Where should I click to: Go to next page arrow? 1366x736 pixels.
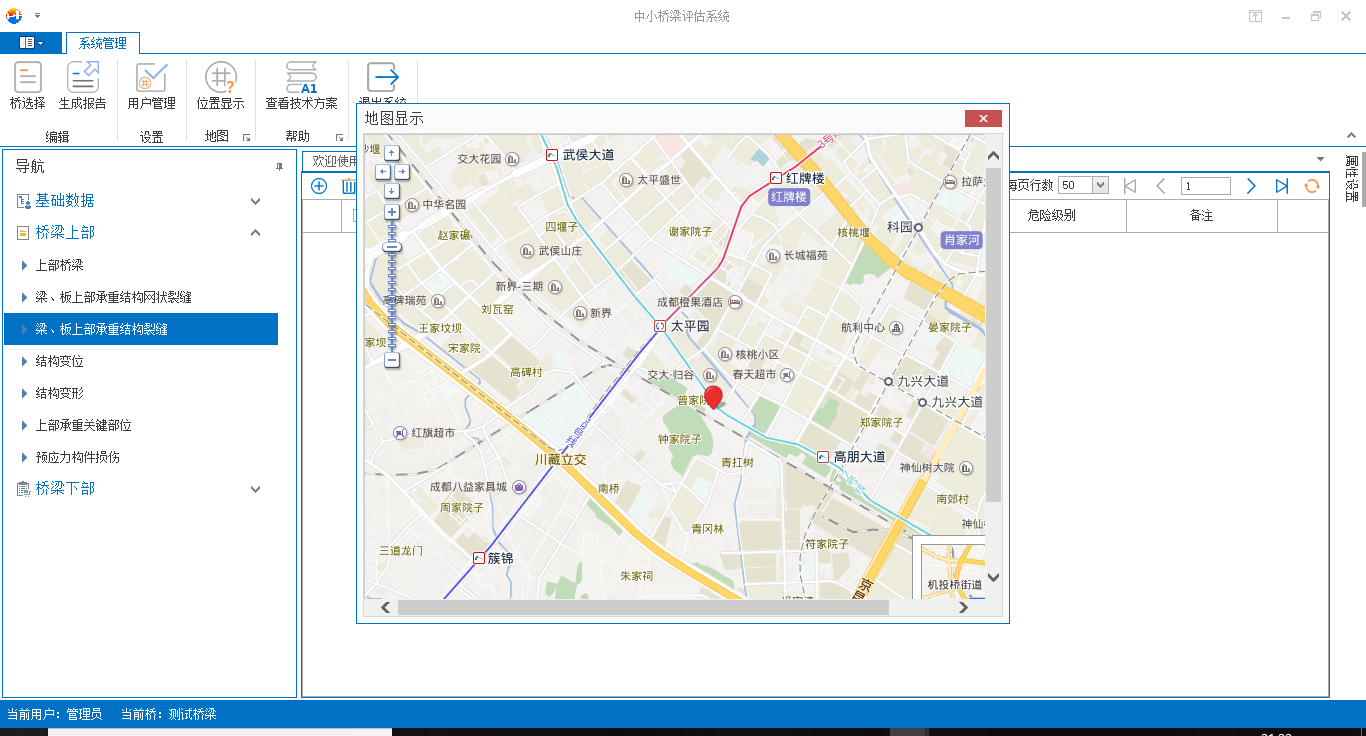coord(1251,186)
